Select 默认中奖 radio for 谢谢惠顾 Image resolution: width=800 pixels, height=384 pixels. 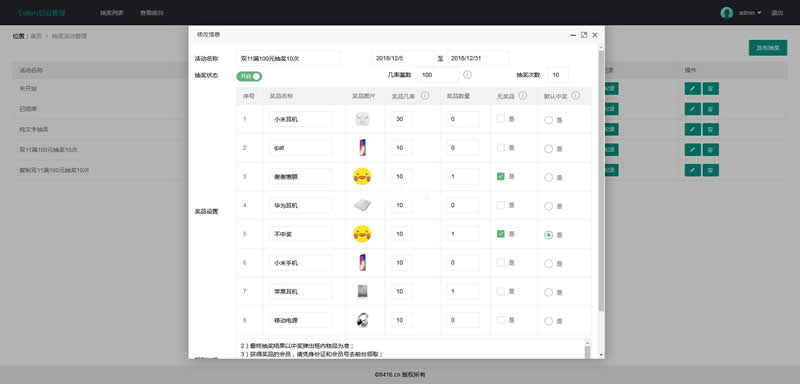coord(548,177)
